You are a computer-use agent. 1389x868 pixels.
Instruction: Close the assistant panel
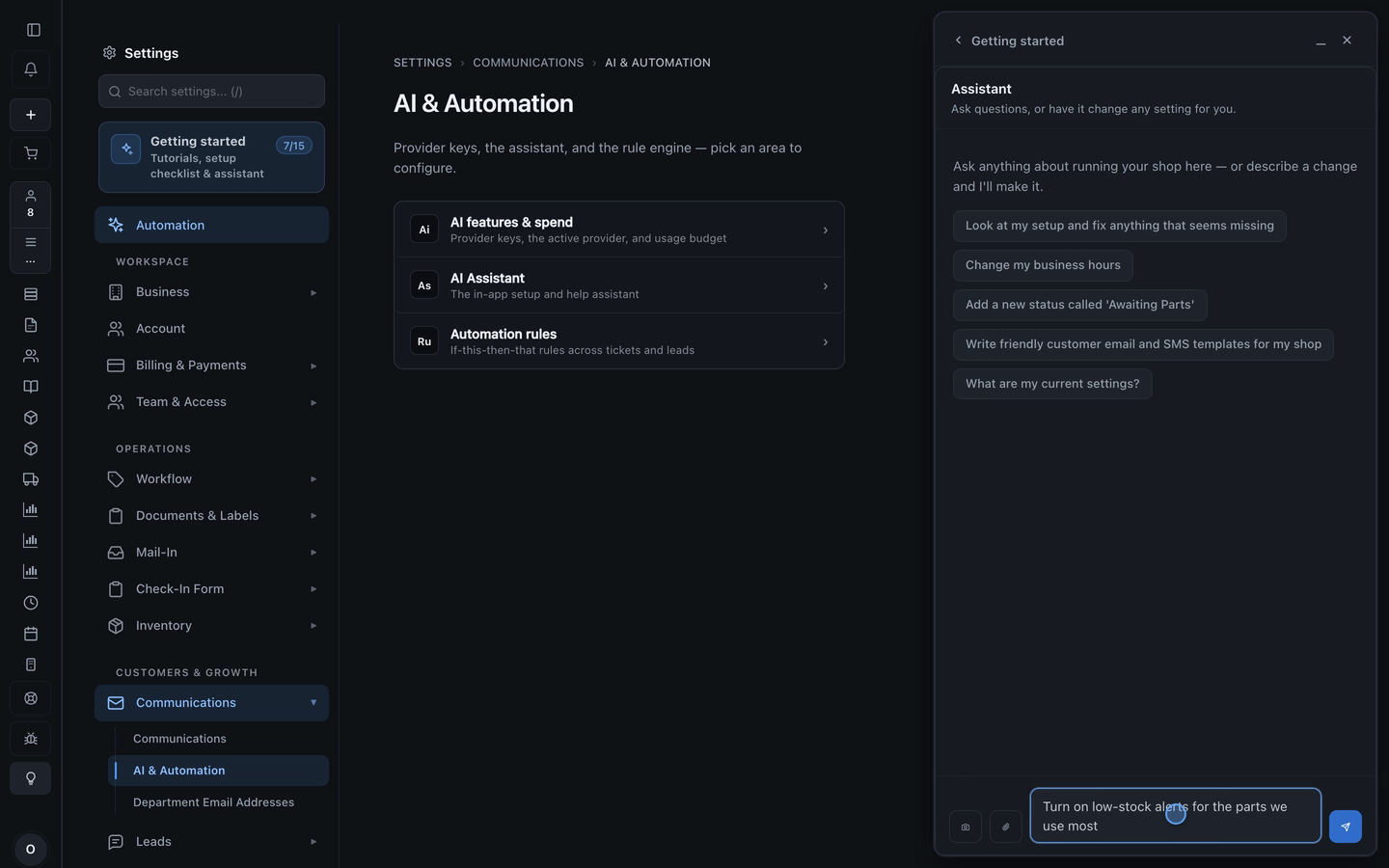[x=1348, y=41]
